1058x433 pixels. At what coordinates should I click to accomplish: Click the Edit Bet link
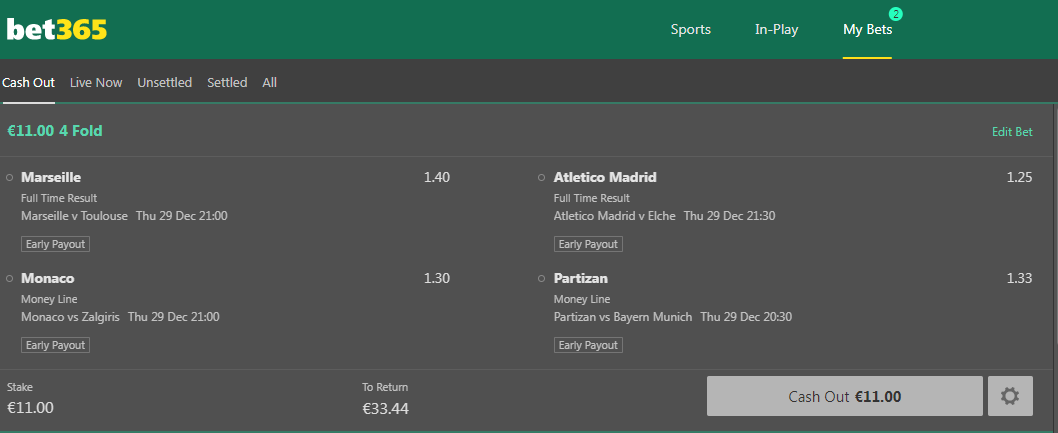pos(1012,132)
